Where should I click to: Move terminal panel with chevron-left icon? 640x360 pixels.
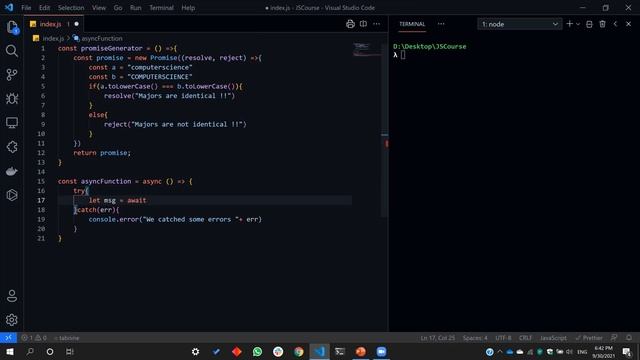tap(616, 24)
